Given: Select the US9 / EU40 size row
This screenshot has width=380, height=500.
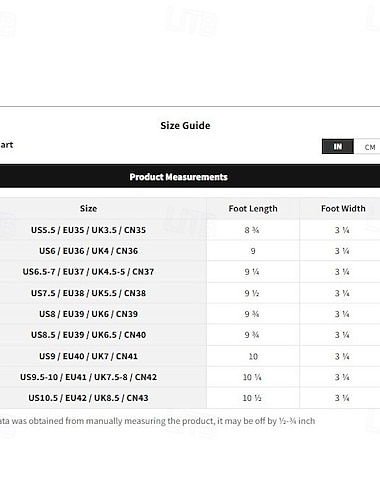Looking at the screenshot, I should point(190,356).
